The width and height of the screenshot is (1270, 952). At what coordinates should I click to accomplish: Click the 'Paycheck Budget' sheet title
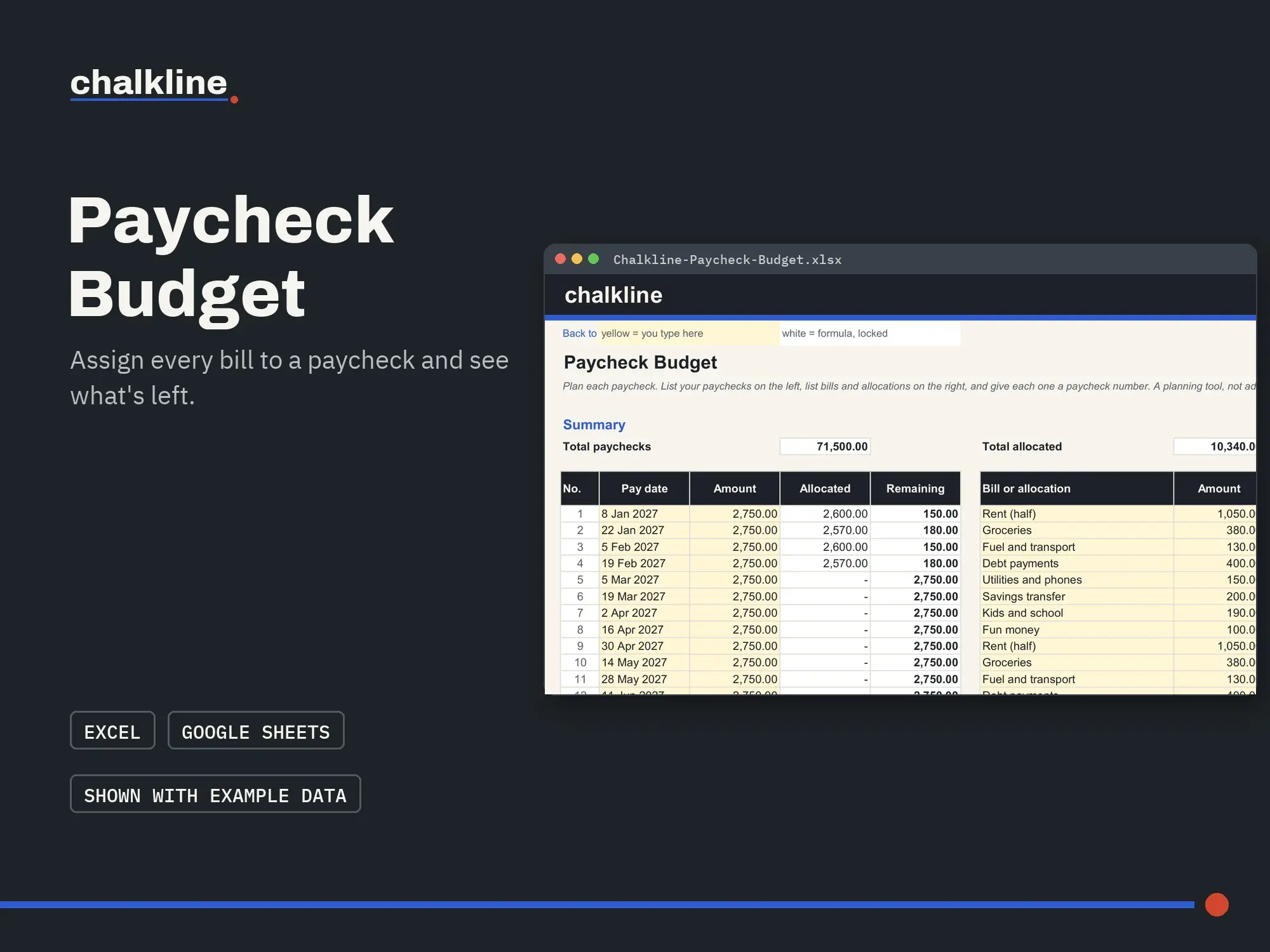tap(640, 362)
